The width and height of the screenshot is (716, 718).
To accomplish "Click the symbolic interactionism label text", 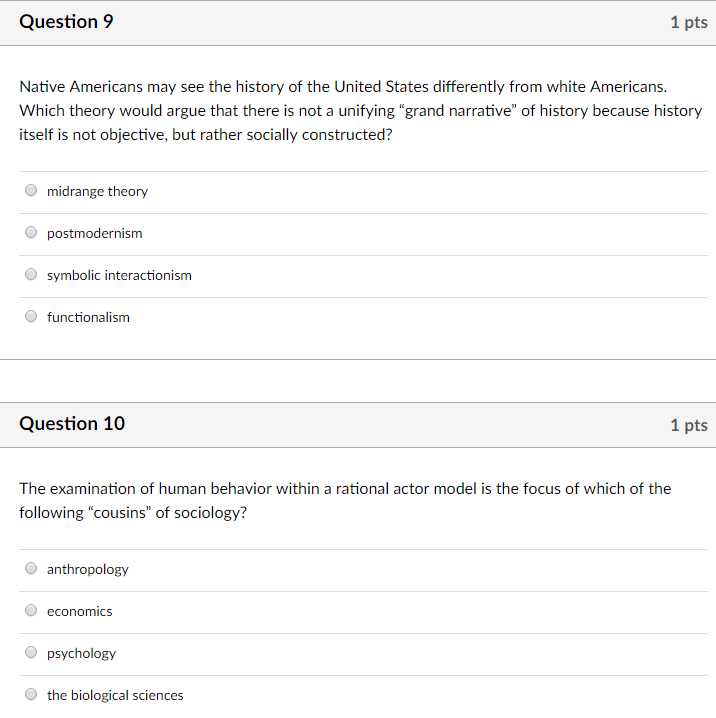I will click(x=119, y=275).
